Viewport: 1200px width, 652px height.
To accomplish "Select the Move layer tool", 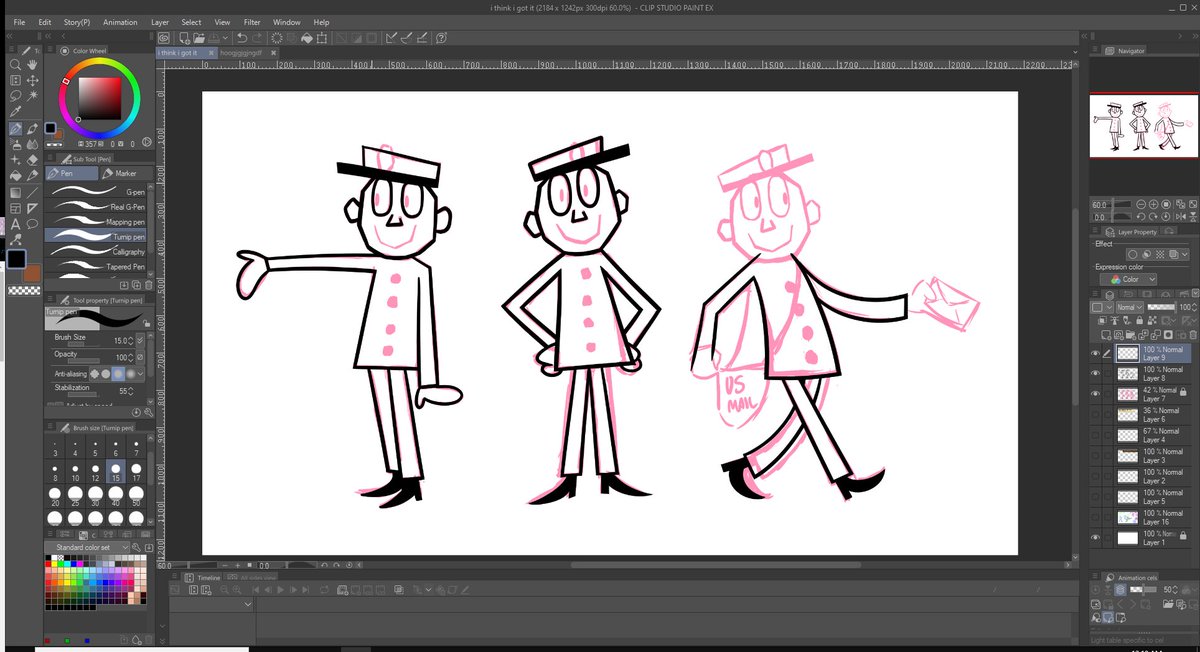I will coord(32,80).
